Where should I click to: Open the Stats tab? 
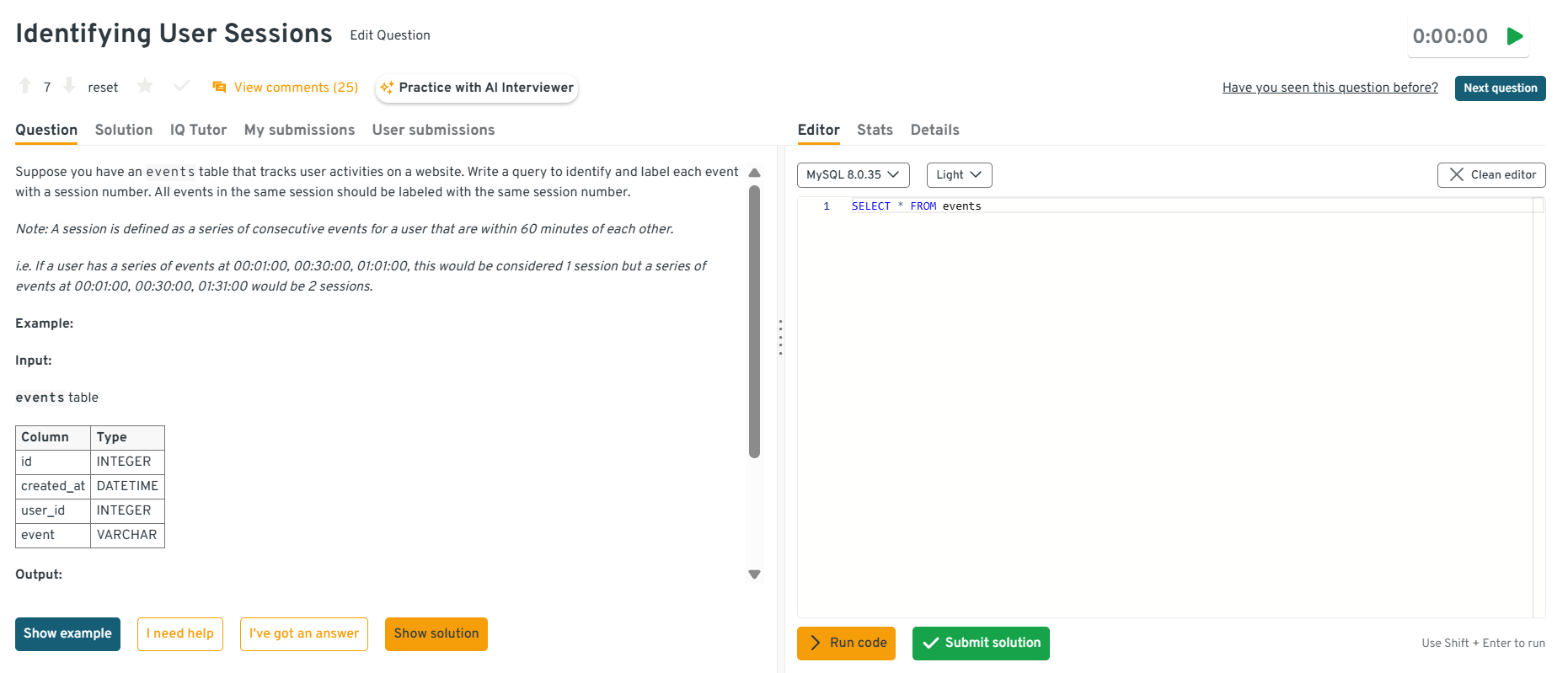pyautogui.click(x=875, y=130)
